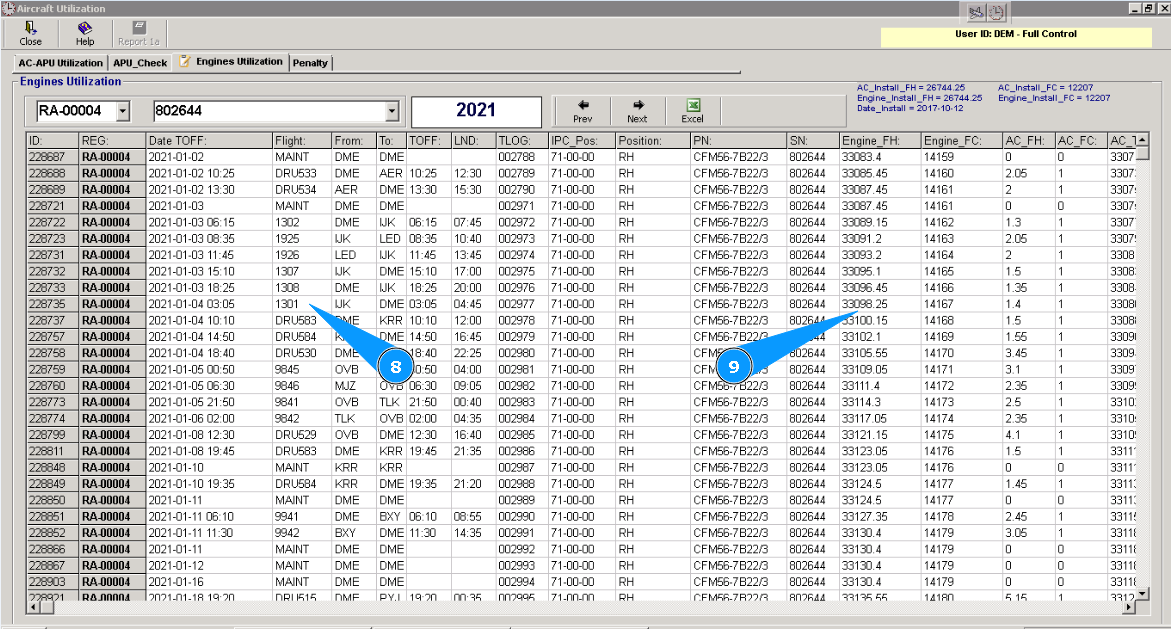The image size is (1171, 630).
Task: Switch to the AC-APU Utilization tab
Action: [x=60, y=63]
